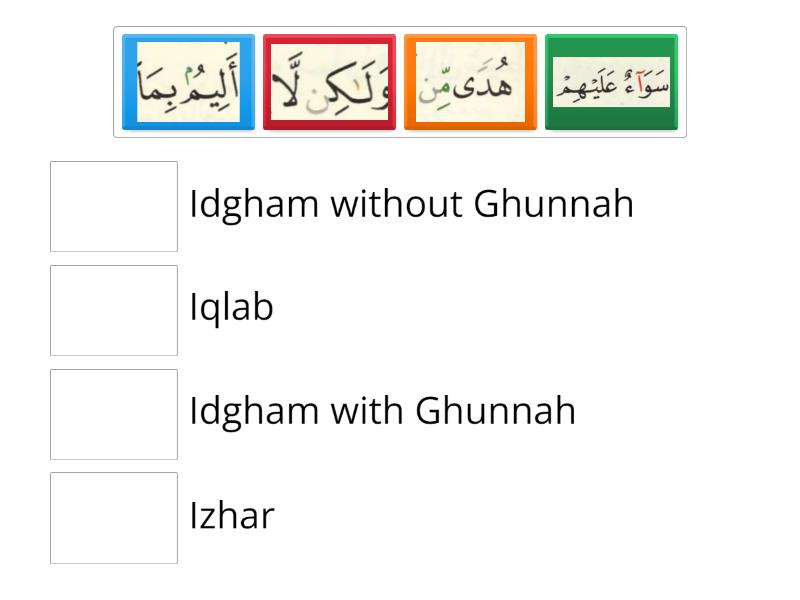
Task: Click the drop box for Idgham with Ghunnah
Action: (114, 414)
